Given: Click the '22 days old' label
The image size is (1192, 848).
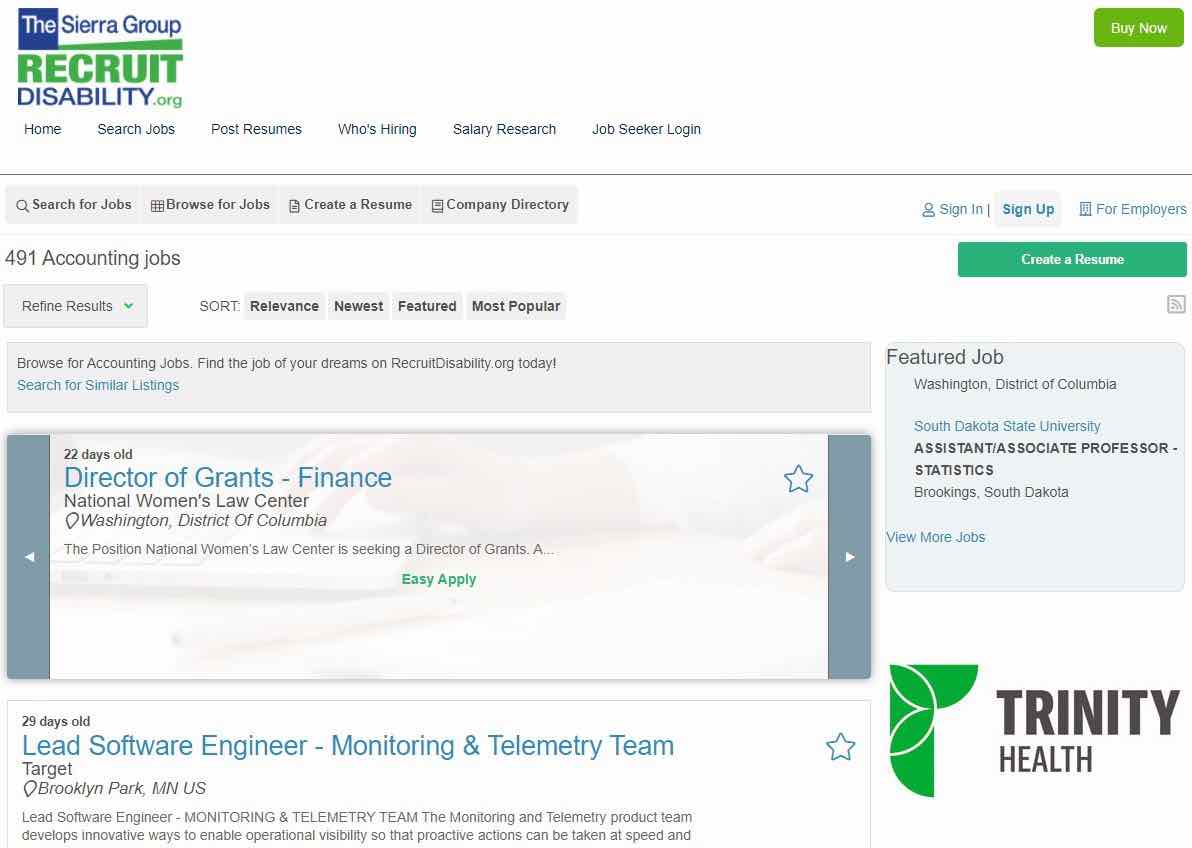Looking at the screenshot, I should click(98, 455).
